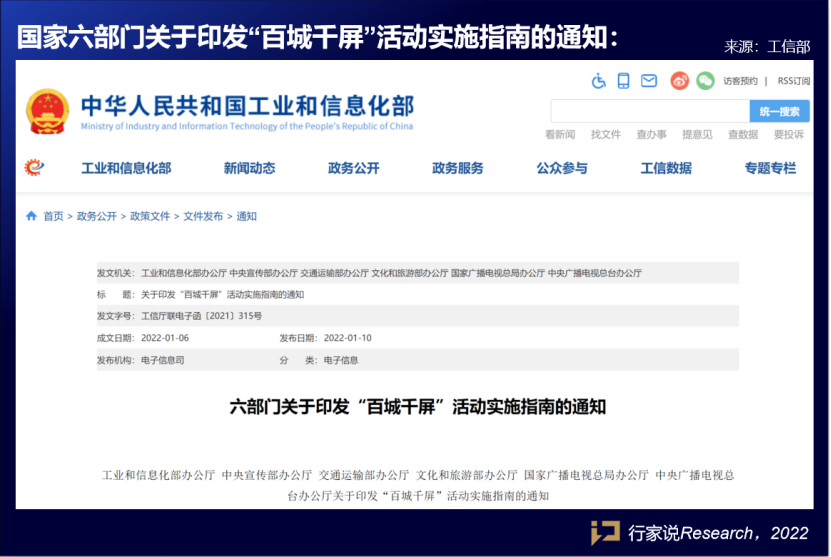This screenshot has width=831, height=557.
Task: Click the 找文件 quick link
Action: 606,135
